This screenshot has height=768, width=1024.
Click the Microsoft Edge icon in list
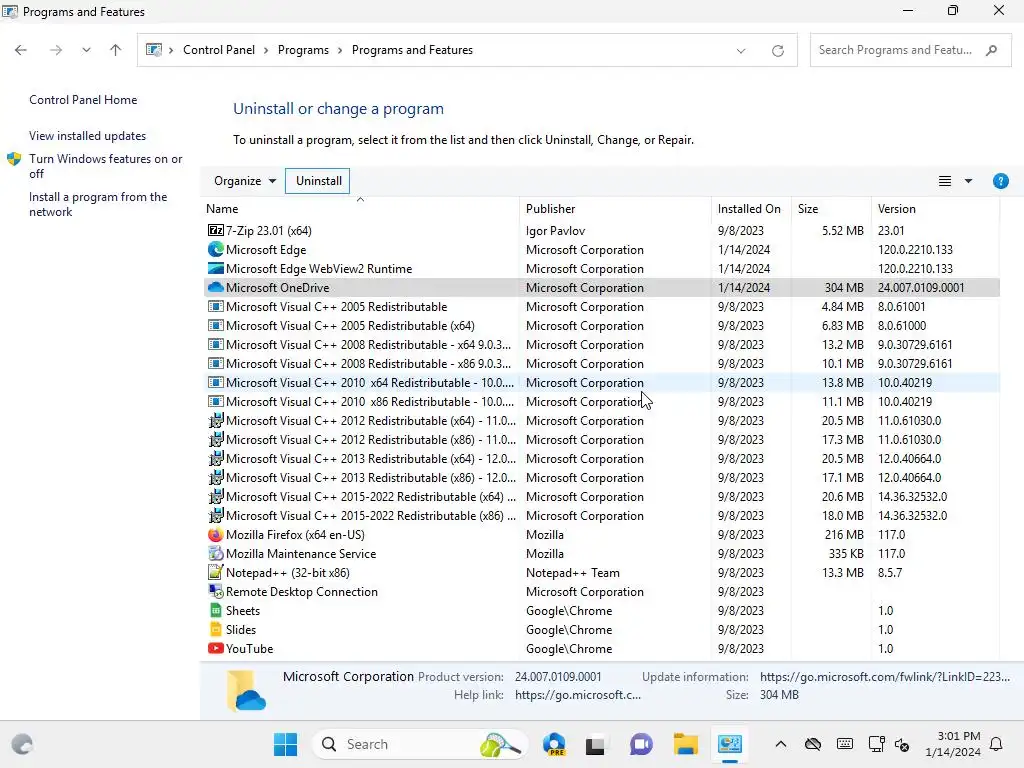click(x=216, y=249)
